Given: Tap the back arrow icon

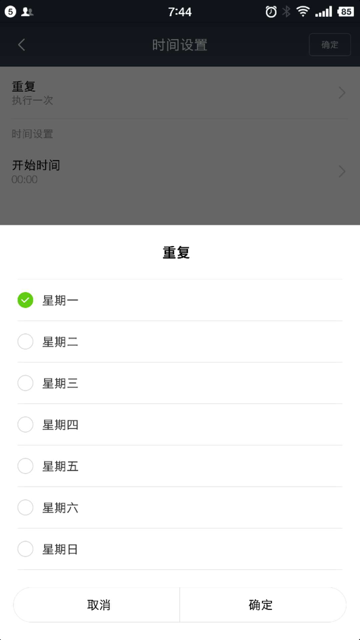Looking at the screenshot, I should [22, 44].
